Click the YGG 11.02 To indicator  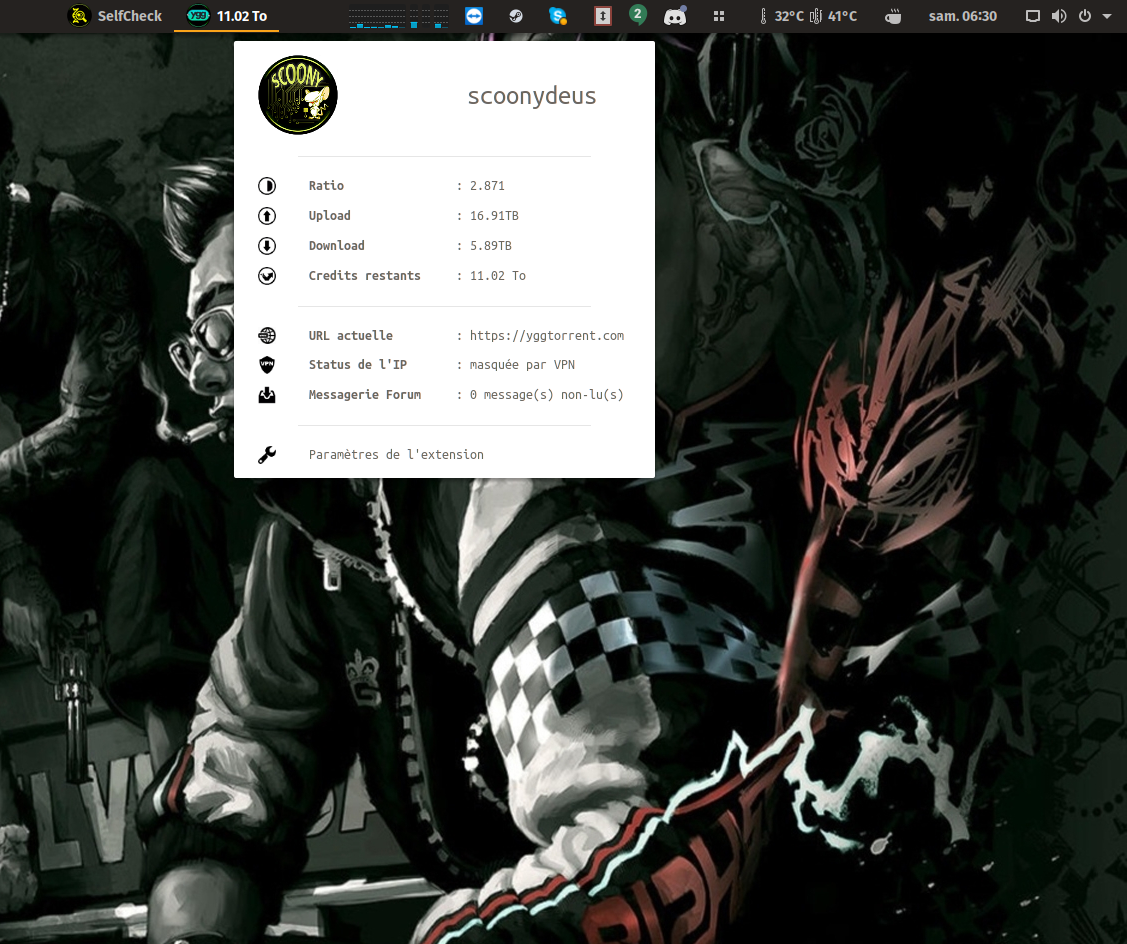(226, 16)
